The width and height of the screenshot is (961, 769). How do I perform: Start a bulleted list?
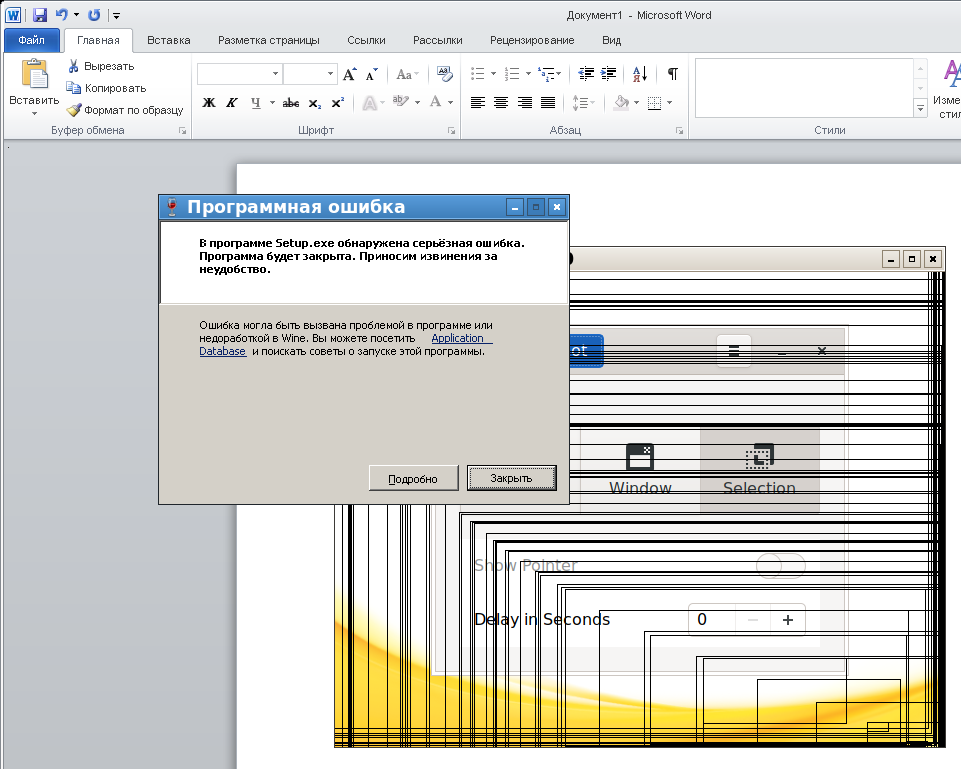pos(478,74)
